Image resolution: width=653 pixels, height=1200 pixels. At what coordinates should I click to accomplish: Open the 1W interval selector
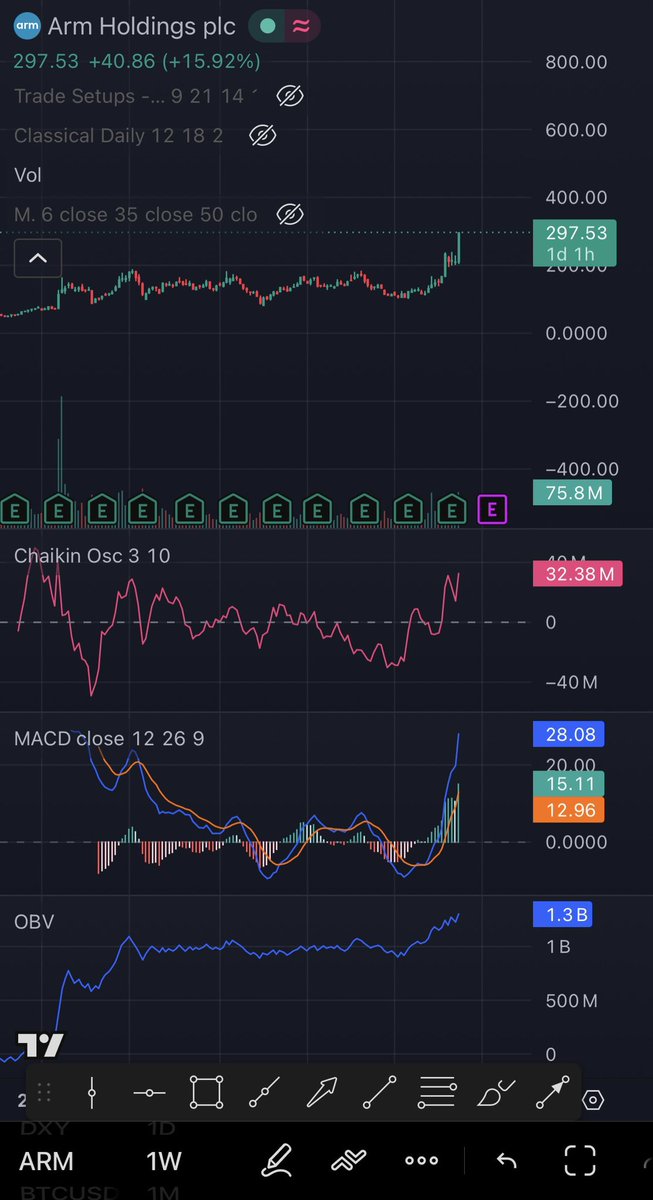164,1162
